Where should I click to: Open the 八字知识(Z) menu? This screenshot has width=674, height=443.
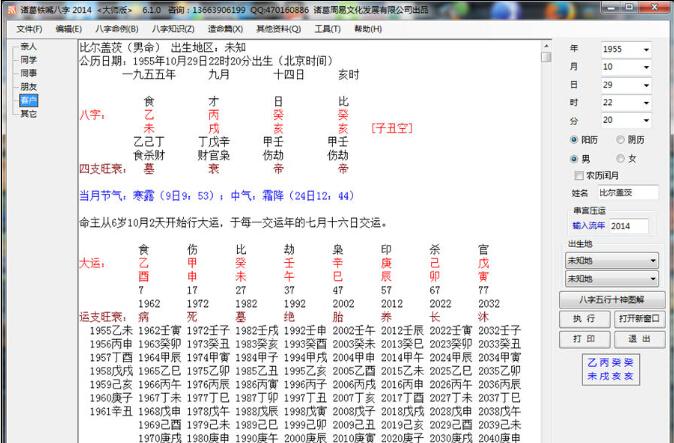point(173,29)
